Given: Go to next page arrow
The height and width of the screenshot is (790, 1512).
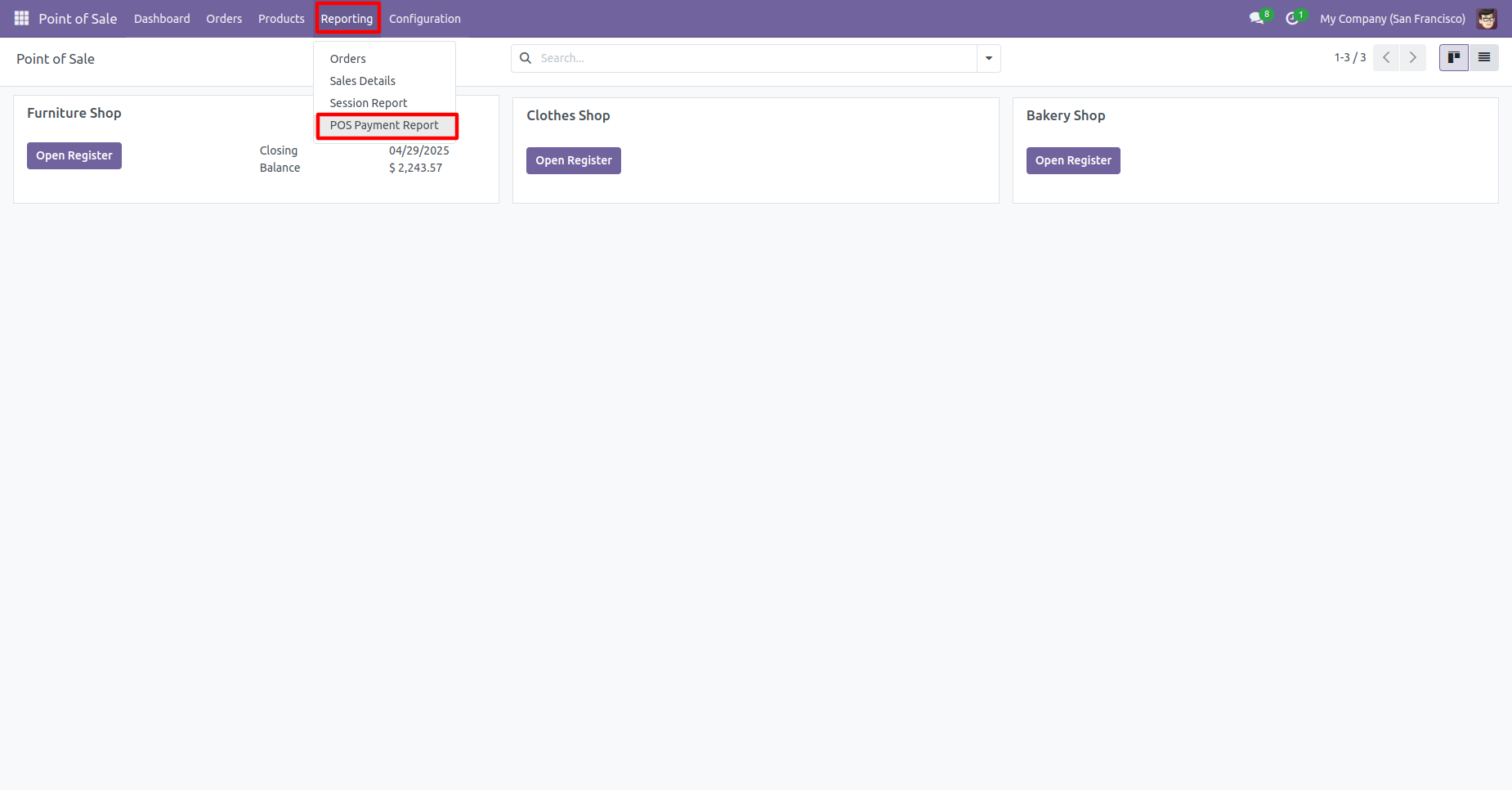Looking at the screenshot, I should tap(1413, 57).
